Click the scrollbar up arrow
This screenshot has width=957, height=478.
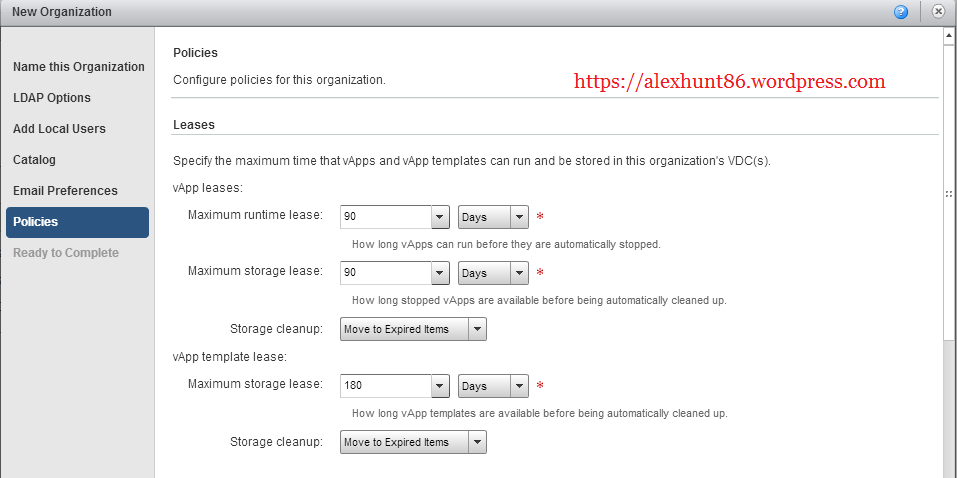coord(949,36)
